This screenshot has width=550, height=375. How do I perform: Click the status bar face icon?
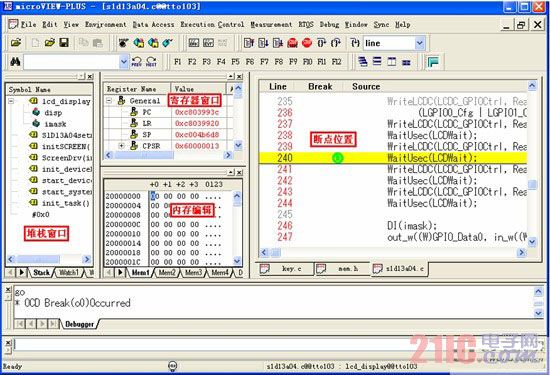(172, 366)
